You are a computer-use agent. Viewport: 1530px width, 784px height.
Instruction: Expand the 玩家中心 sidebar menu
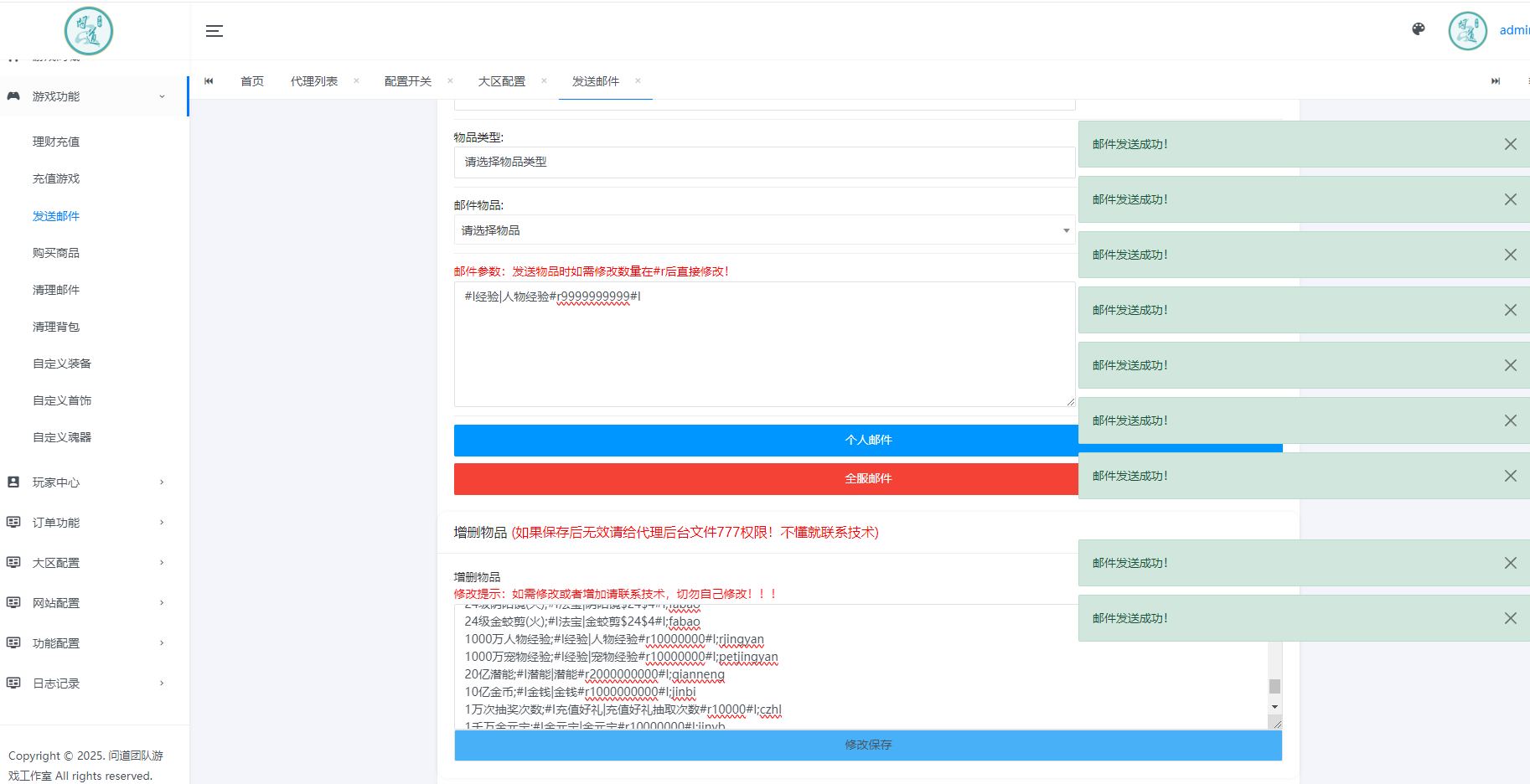94,482
